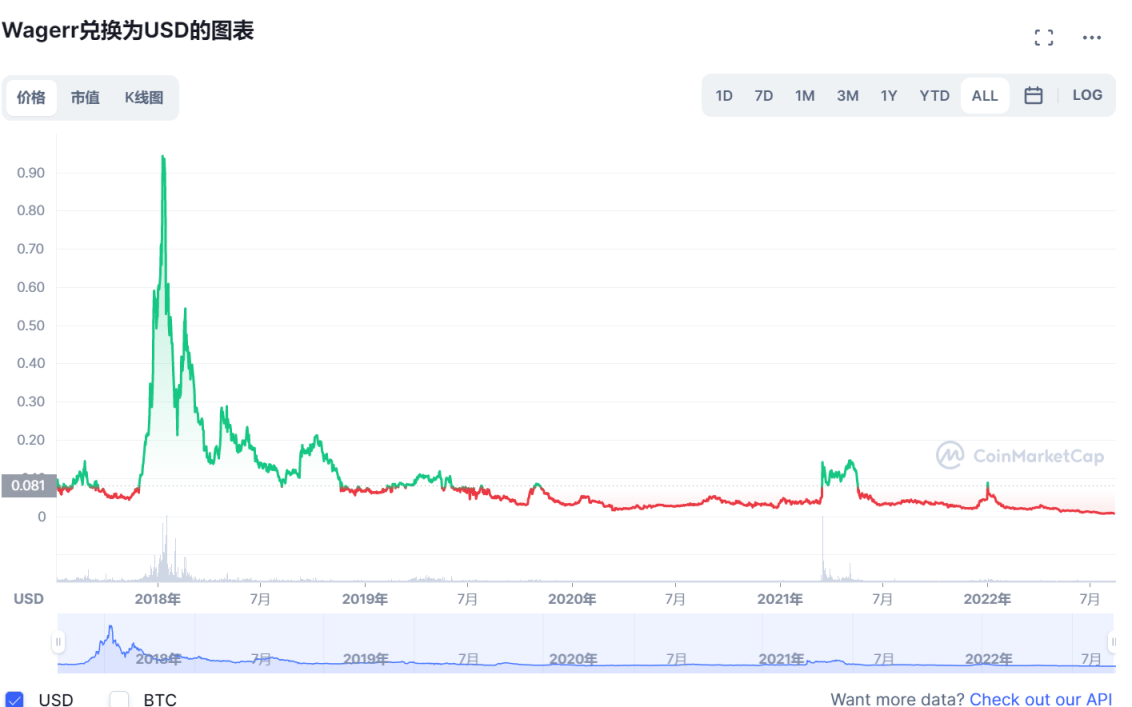Select the 价格 tab

point(33,97)
